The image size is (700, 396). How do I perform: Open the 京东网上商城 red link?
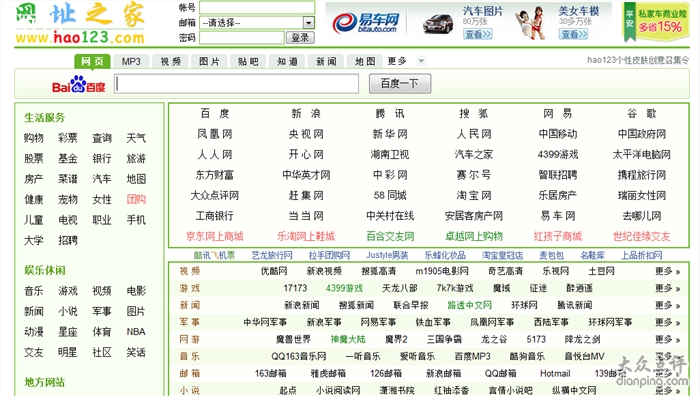coord(215,236)
